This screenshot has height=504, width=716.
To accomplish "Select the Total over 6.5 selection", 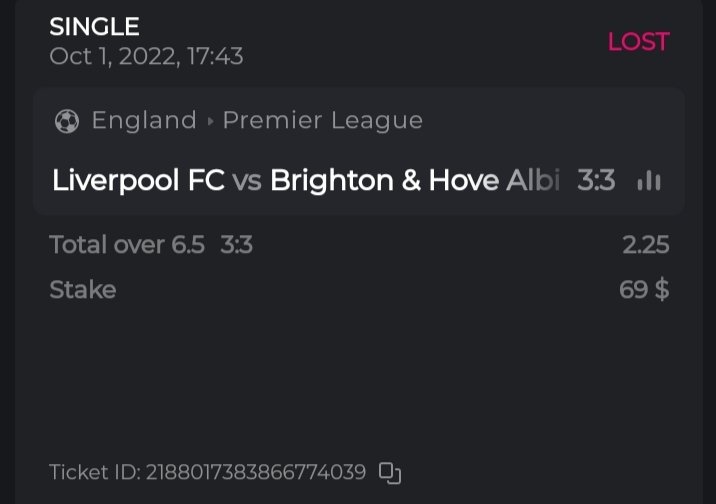I will [127, 244].
